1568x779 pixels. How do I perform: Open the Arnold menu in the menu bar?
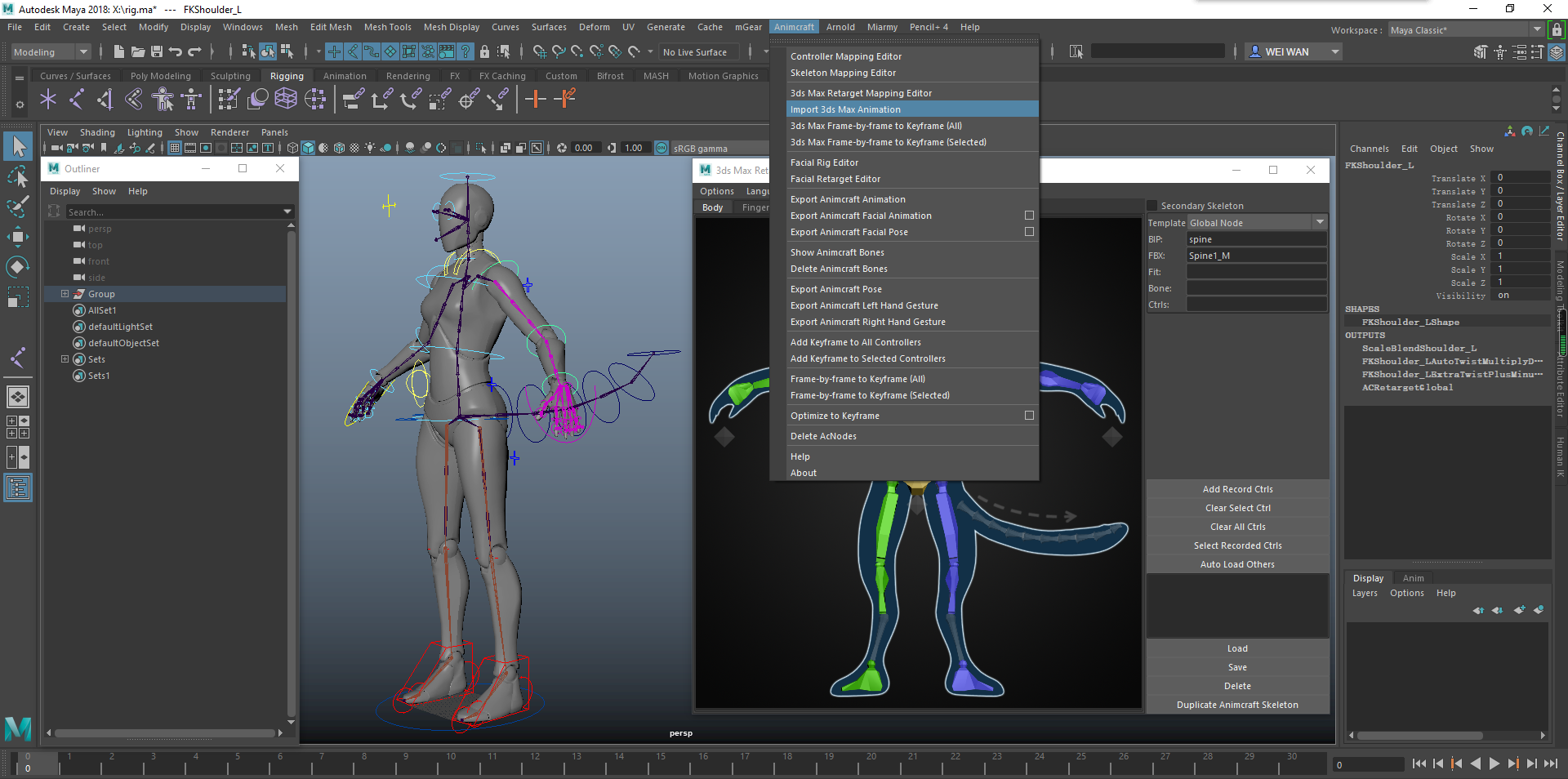[x=840, y=27]
